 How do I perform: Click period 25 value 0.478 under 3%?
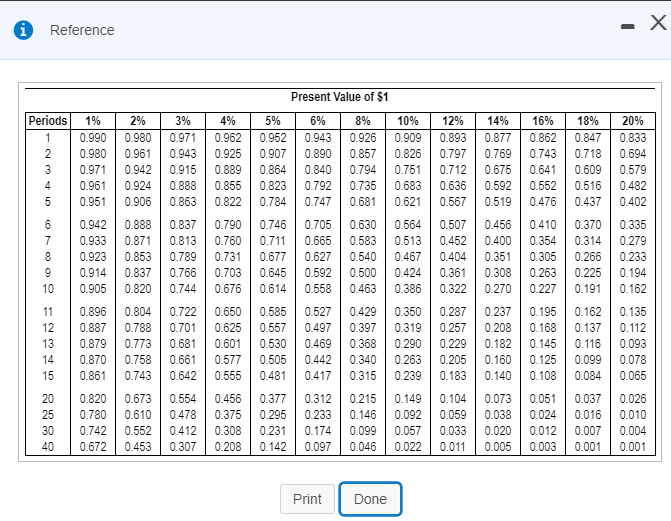183,415
